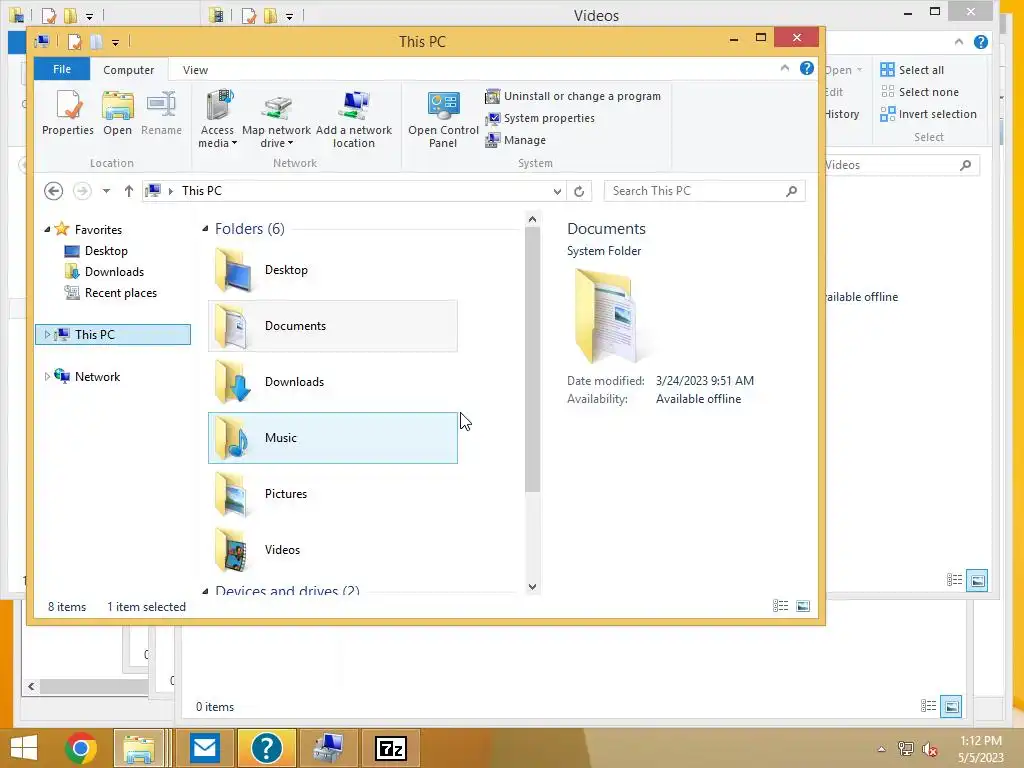
Task: Click search magnifier in Videos window
Action: point(966,165)
